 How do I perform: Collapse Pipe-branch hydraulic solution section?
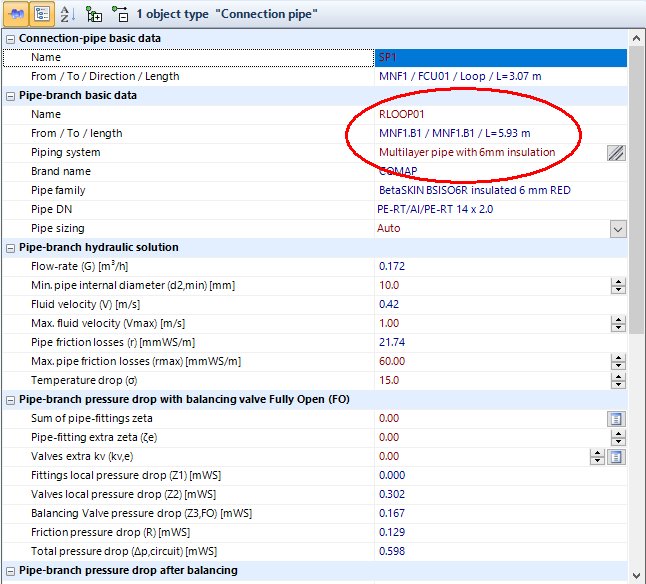10,248
